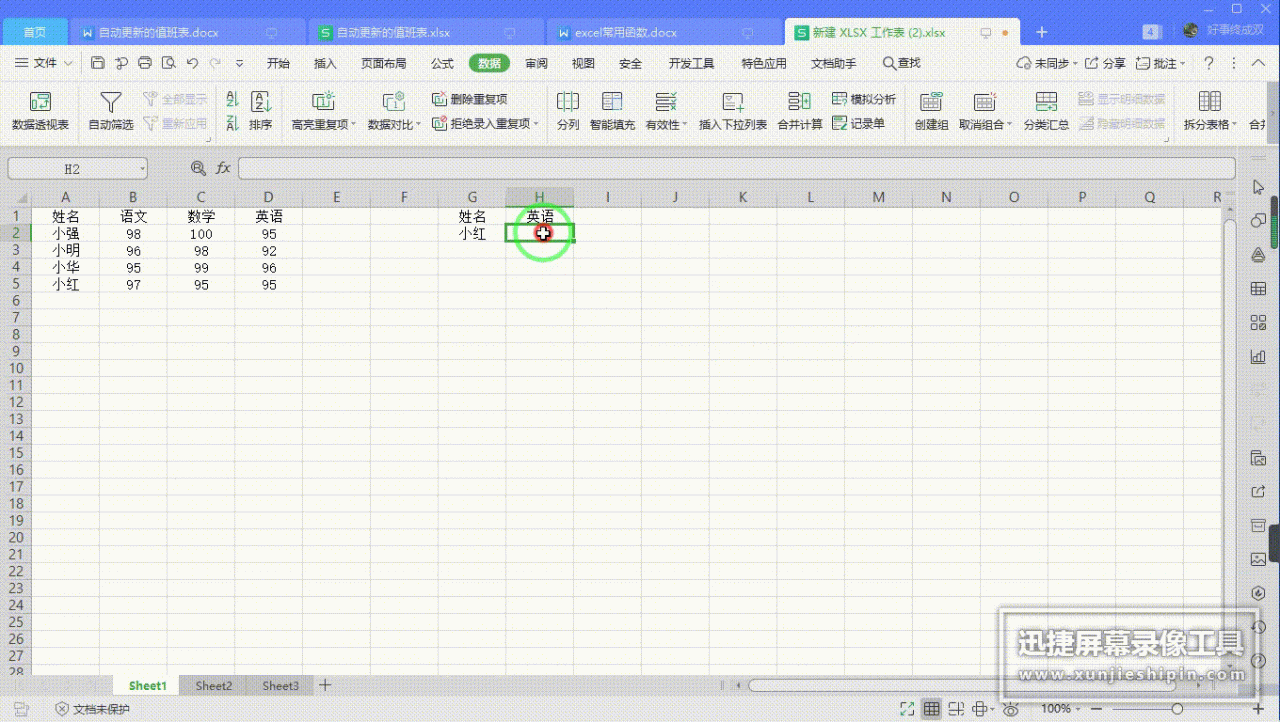Click the undo arrow icon
1280x722 pixels.
tap(192, 63)
